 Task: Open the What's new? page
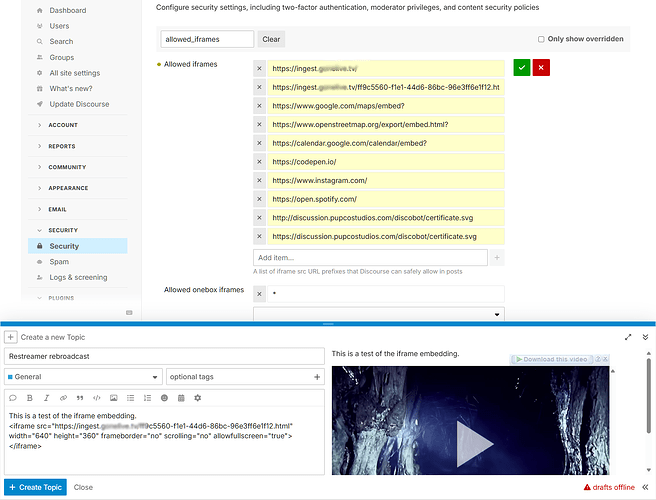[71, 88]
